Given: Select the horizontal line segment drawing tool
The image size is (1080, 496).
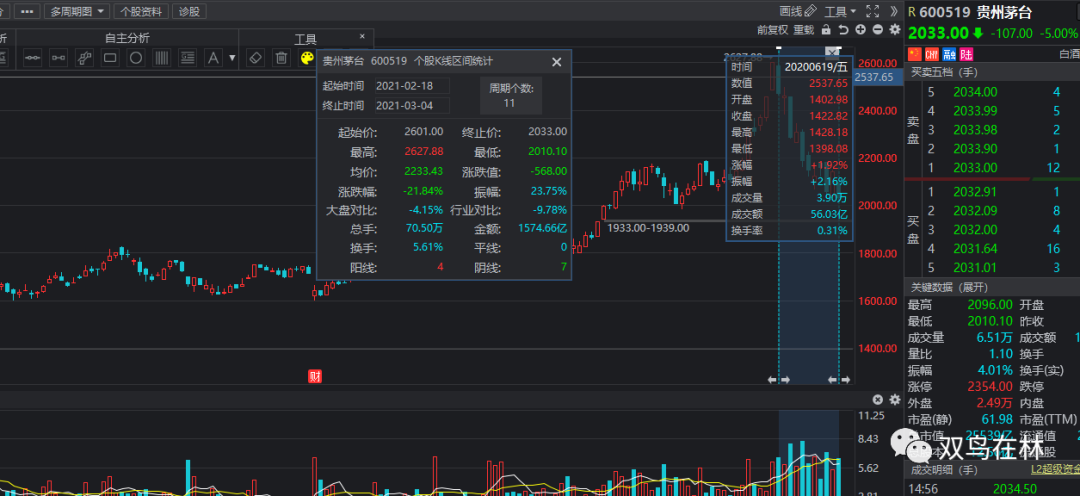Looking at the screenshot, I should 32,59.
